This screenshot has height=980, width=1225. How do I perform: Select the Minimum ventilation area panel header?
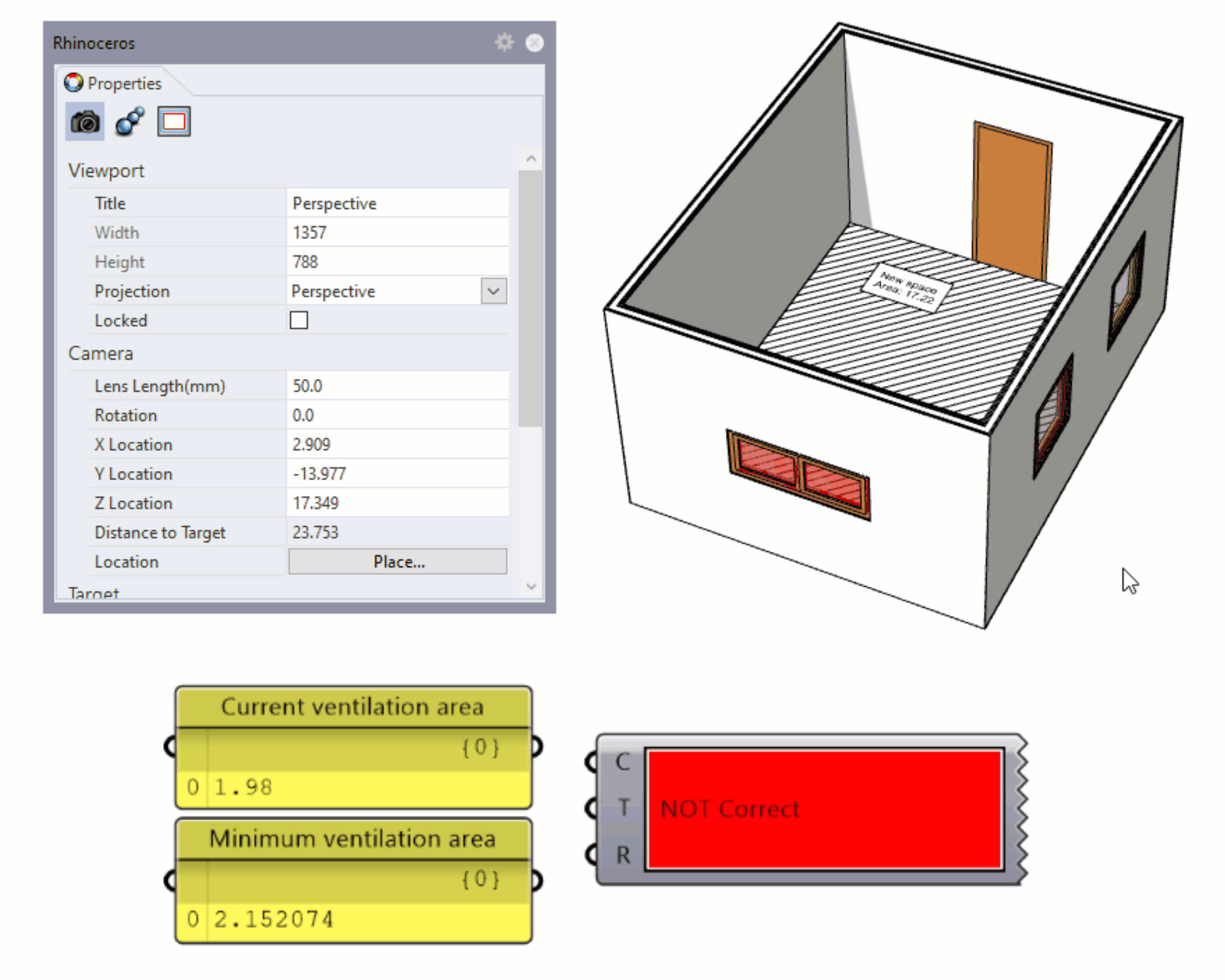click(353, 839)
